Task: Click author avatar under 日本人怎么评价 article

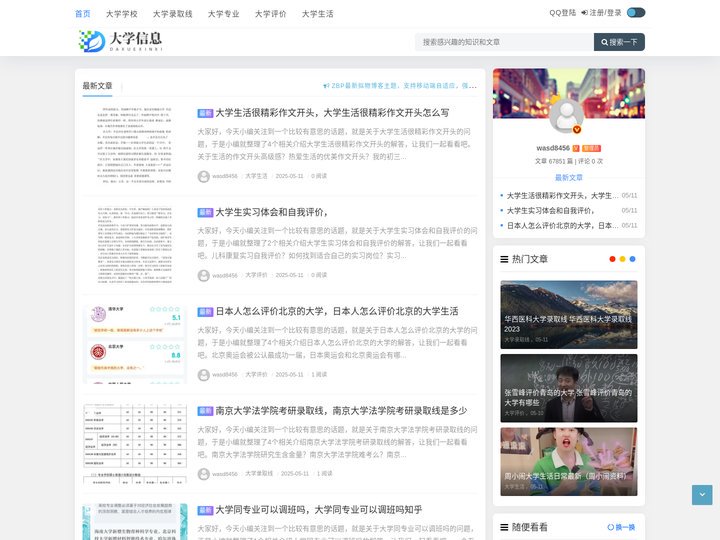Action: (x=203, y=375)
